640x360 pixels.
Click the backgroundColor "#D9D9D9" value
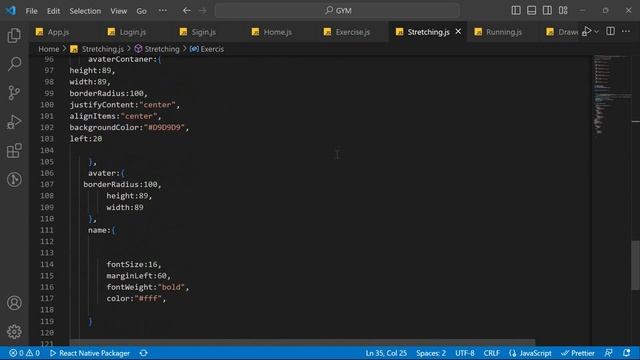click(164, 127)
